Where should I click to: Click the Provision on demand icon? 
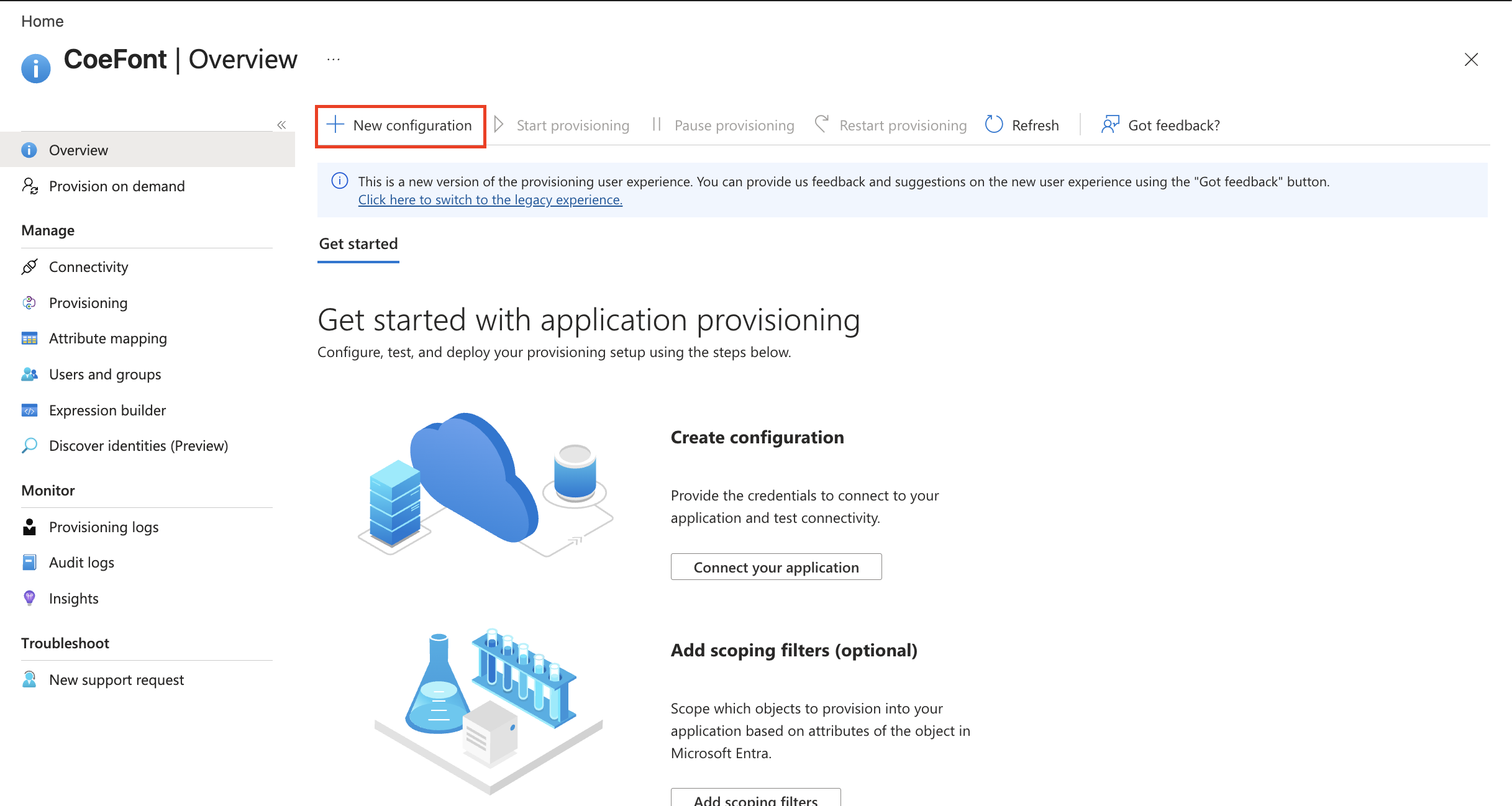tap(29, 186)
